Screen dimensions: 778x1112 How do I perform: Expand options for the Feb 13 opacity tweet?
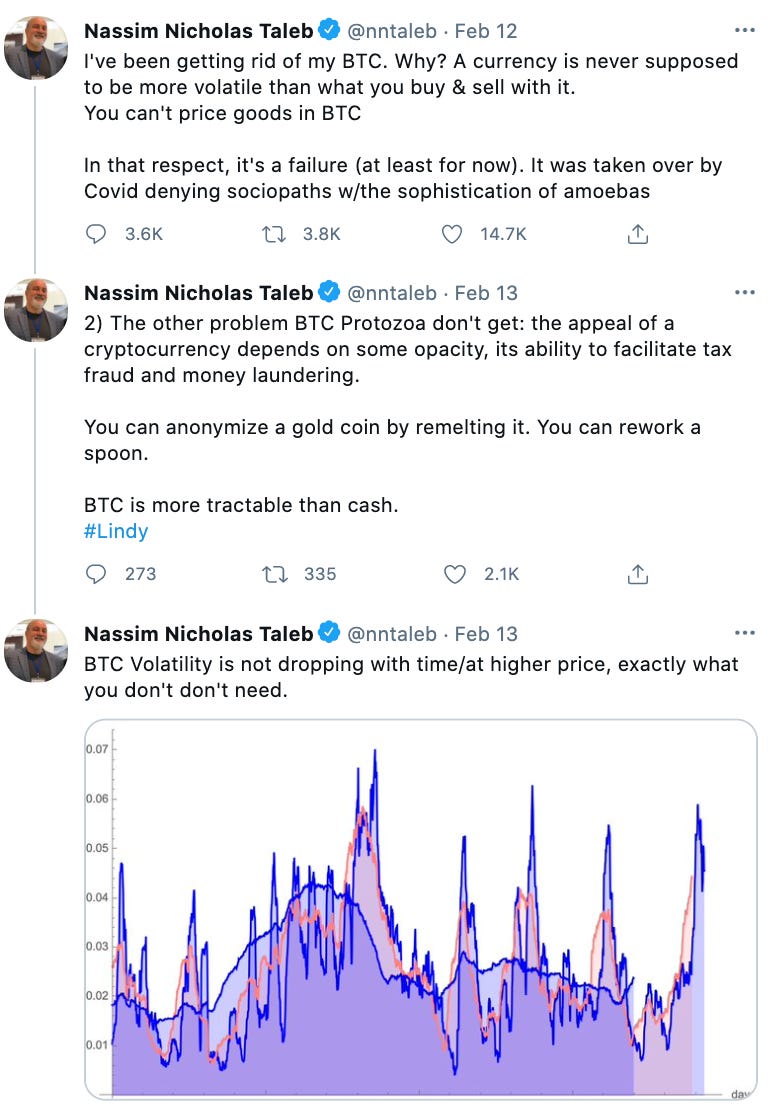pos(744,292)
